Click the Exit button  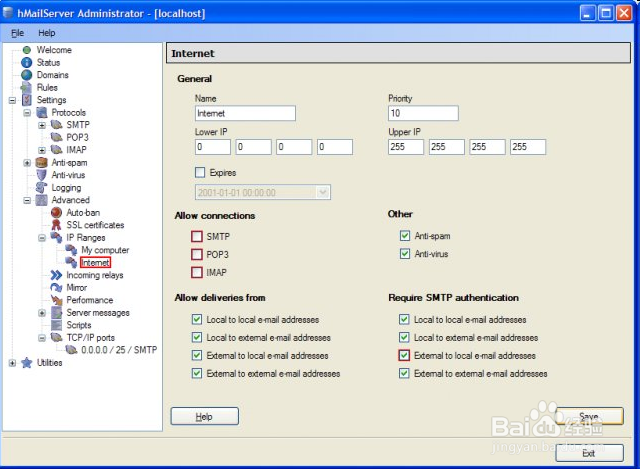click(589, 453)
